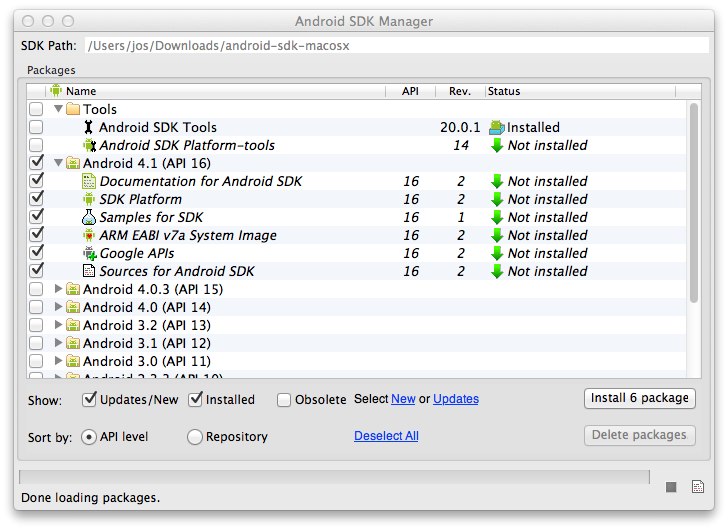Click the green download arrow for SDK Platform

(x=497, y=199)
